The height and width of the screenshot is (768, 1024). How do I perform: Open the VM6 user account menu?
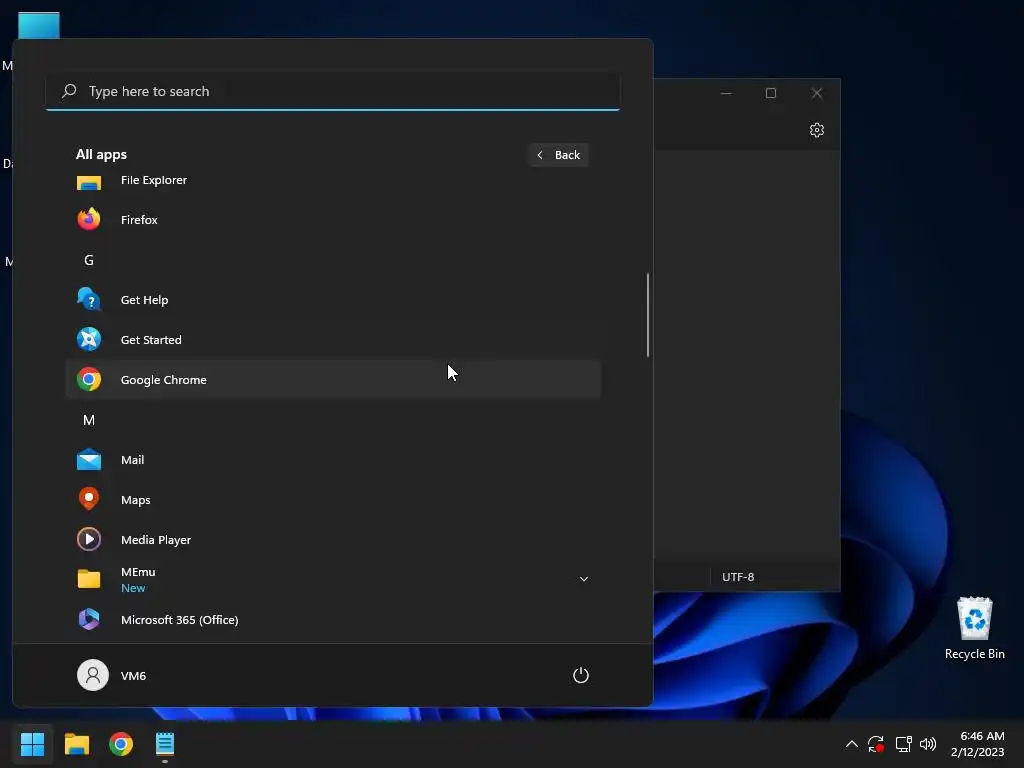(112, 675)
